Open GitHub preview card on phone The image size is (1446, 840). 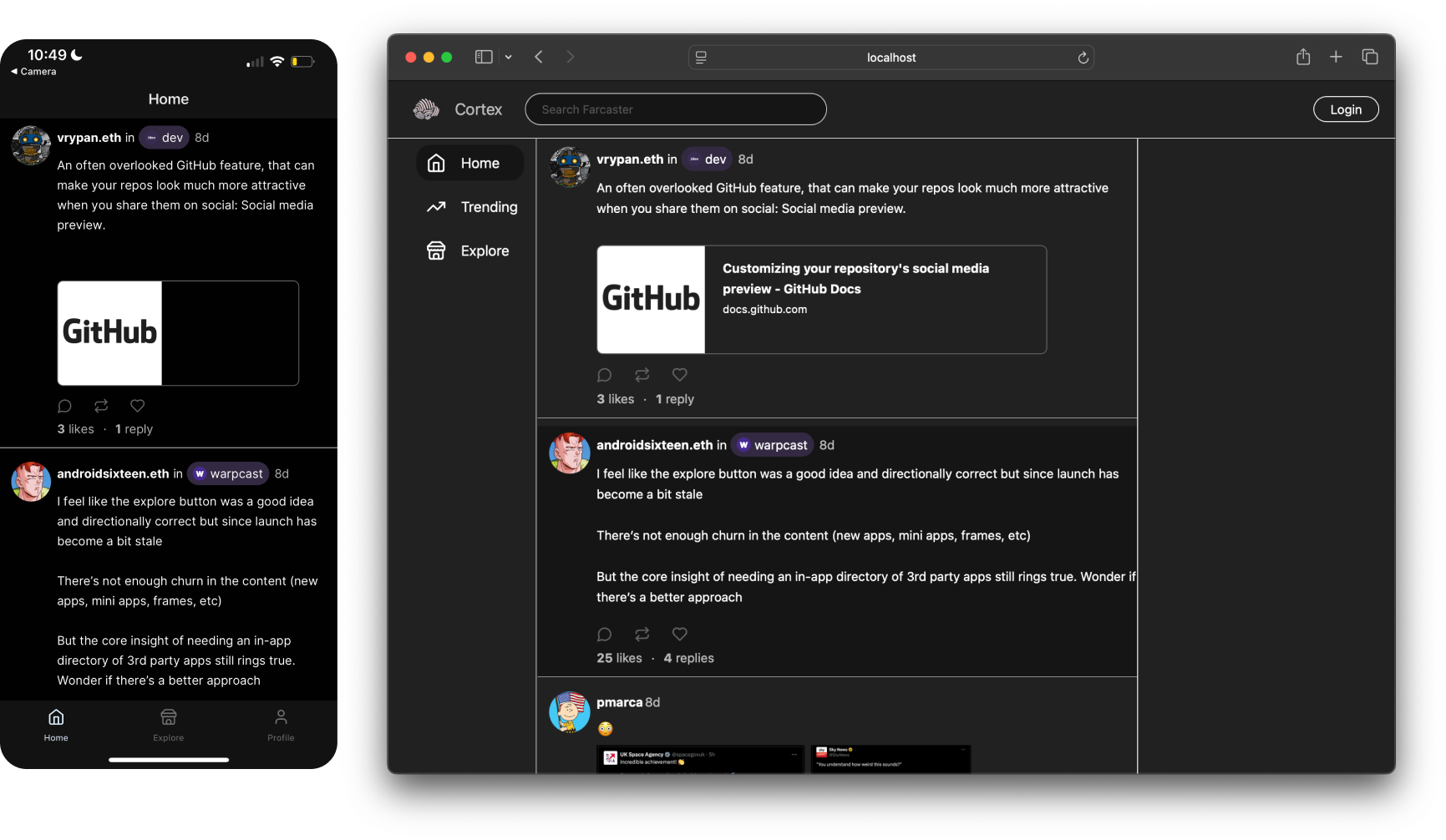point(178,333)
